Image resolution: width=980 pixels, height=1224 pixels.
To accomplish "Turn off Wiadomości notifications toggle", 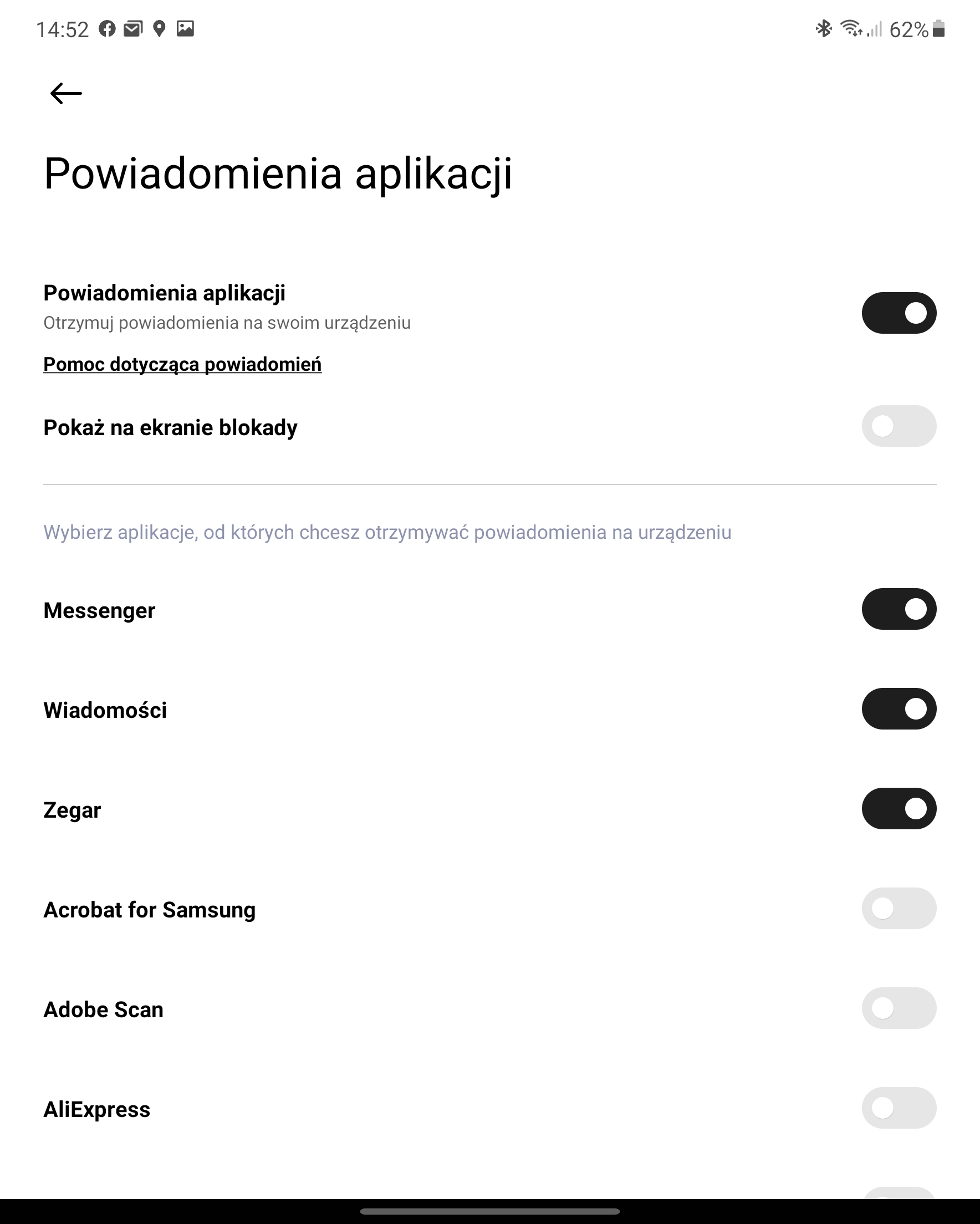I will click(899, 709).
